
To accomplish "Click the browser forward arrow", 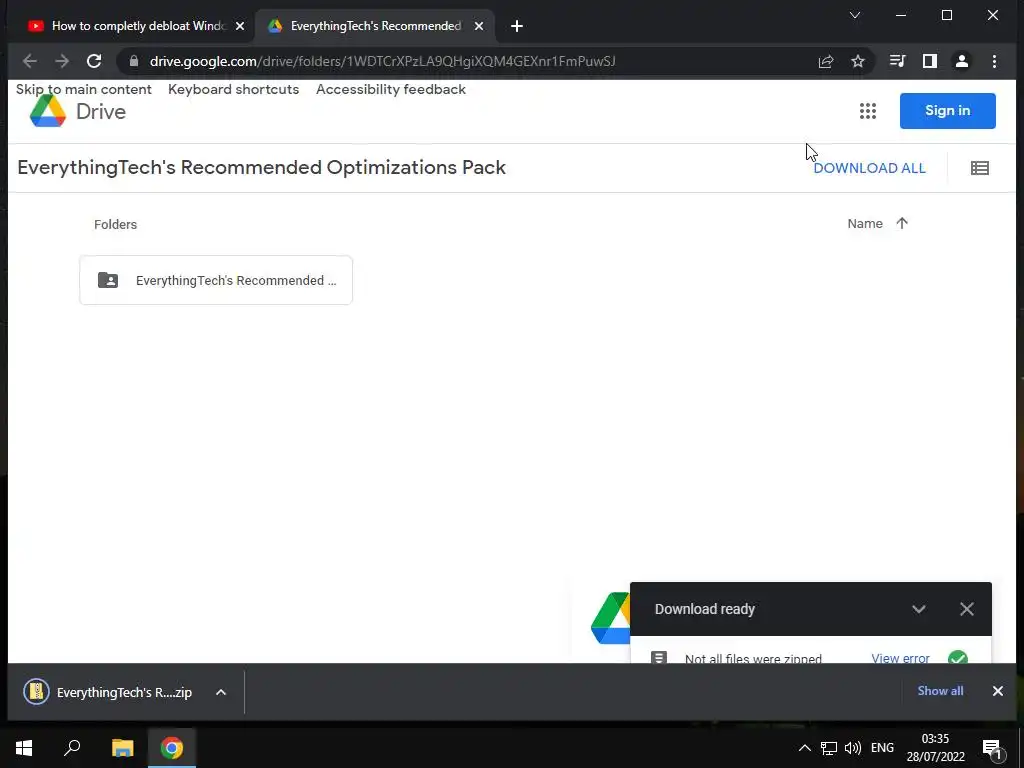I will (62, 61).
